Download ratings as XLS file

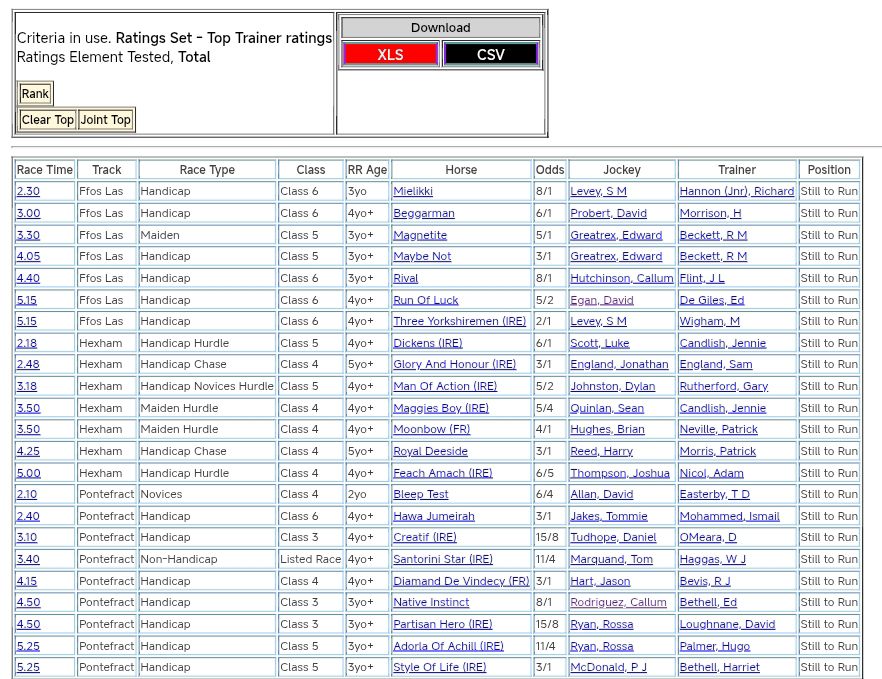pos(390,54)
